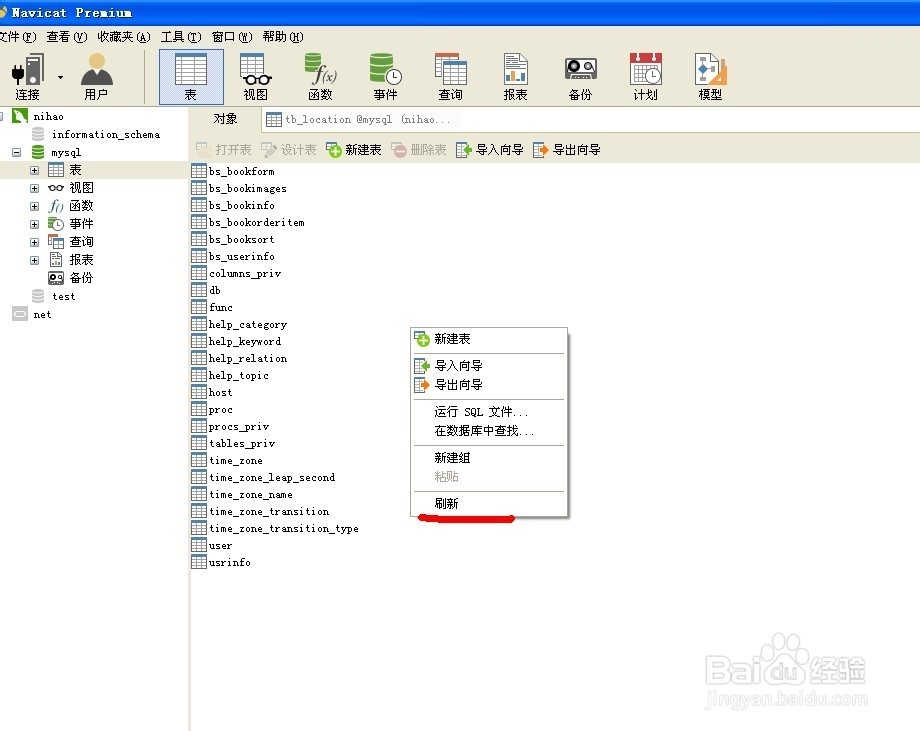Select the time_zone_transition_type table
The image size is (920, 731).
[x=283, y=529]
